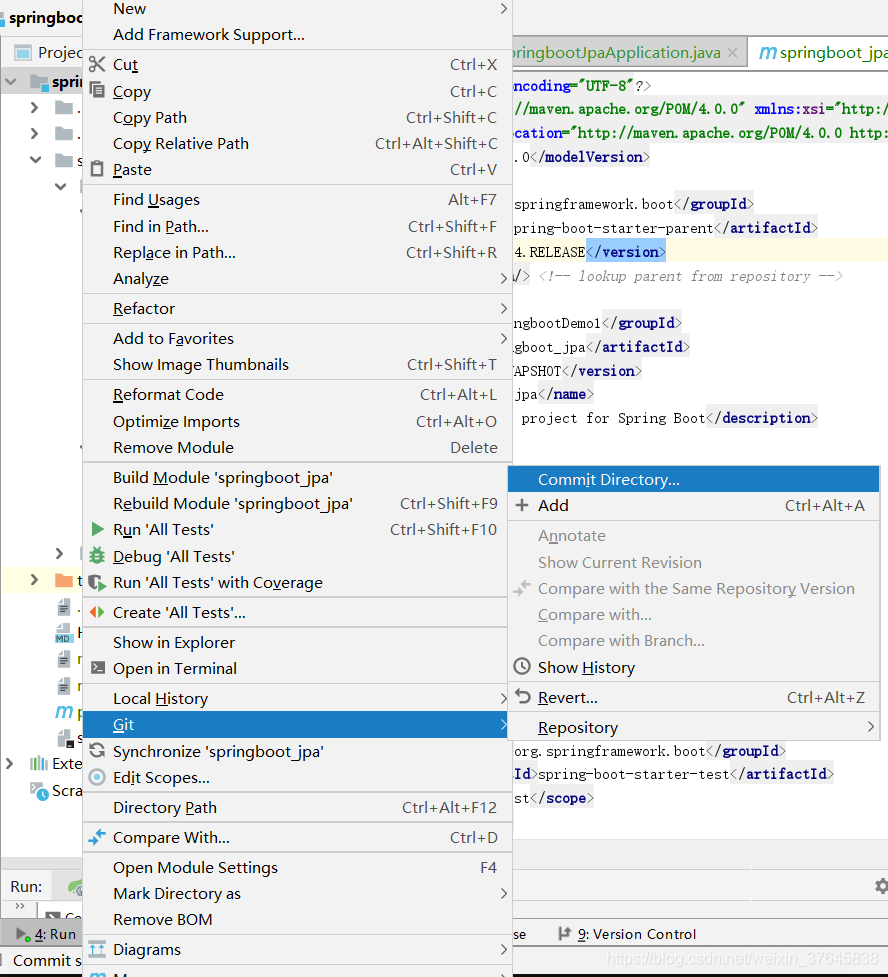The height and width of the screenshot is (977, 888).
Task: Choose Revert... from Git submenu
Action: pyautogui.click(x=693, y=697)
